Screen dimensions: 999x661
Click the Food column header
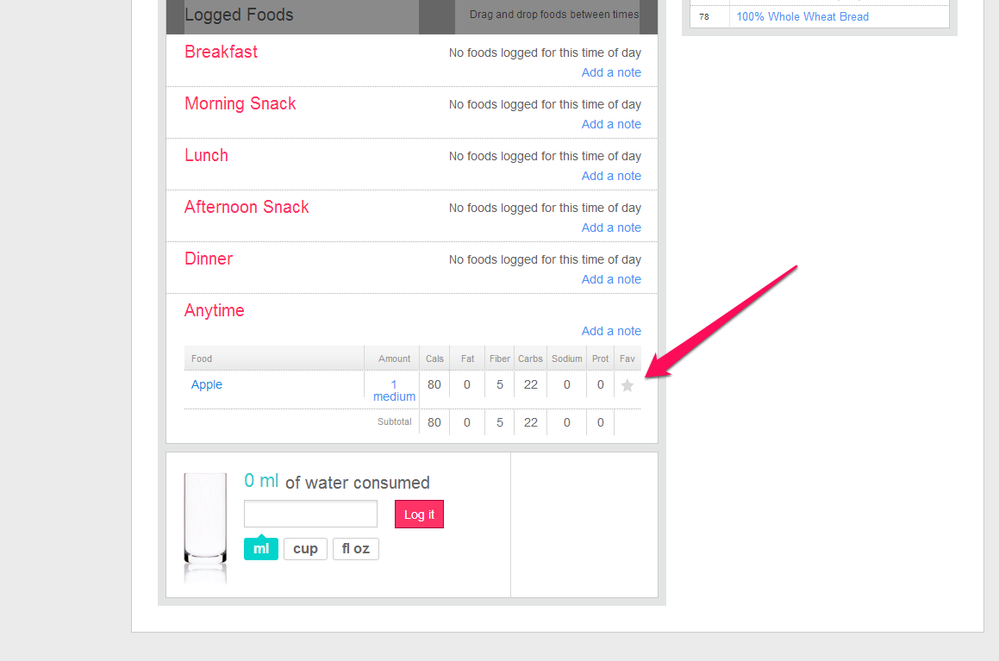(x=201, y=359)
